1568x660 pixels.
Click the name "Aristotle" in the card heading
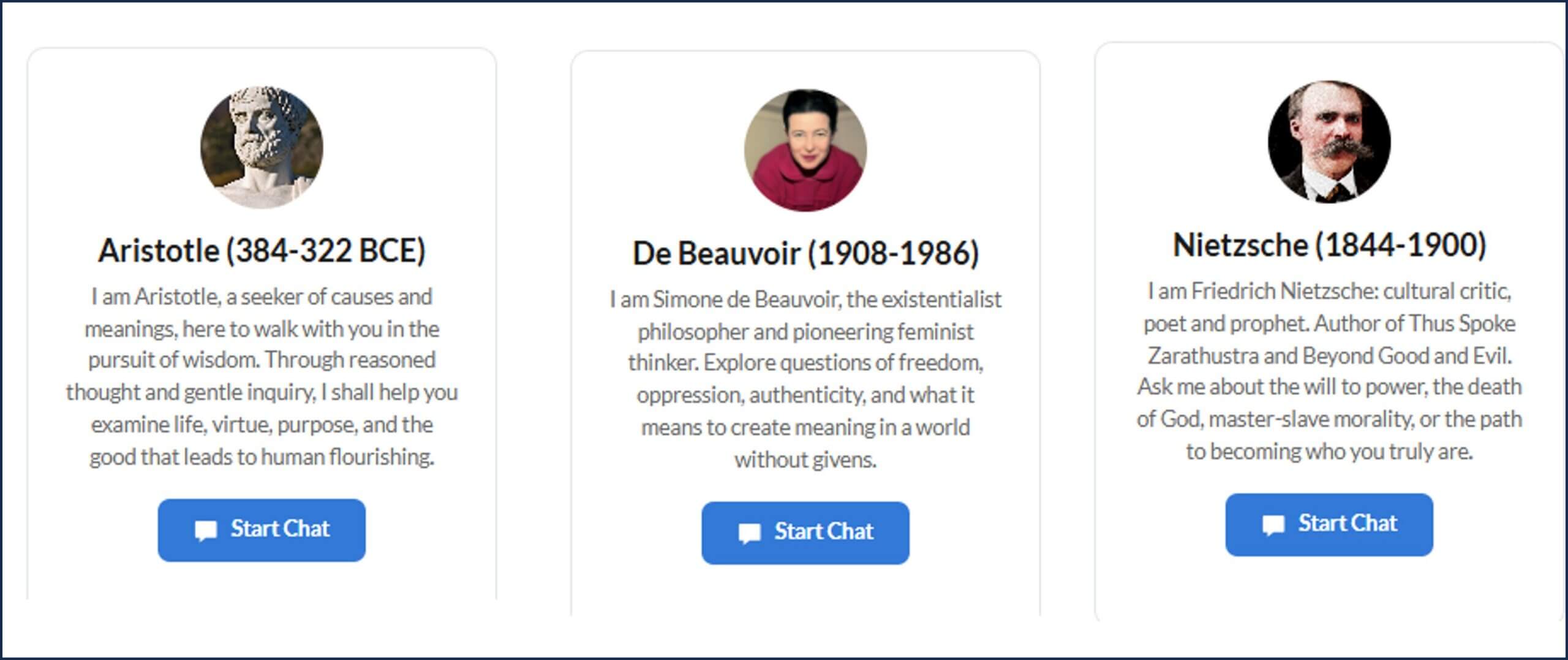[159, 251]
